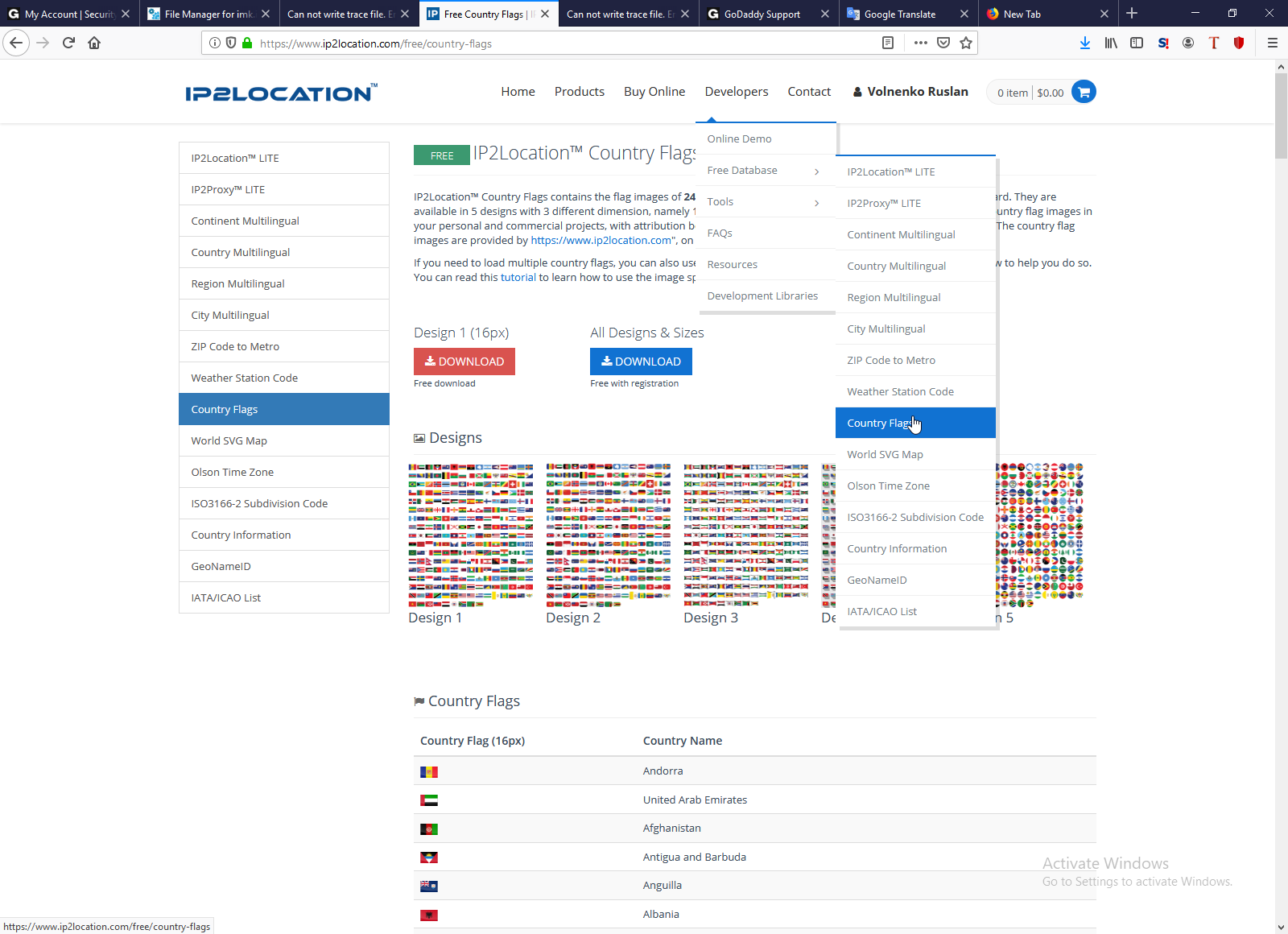Image resolution: width=1288 pixels, height=934 pixels.
Task: Bookmark this page with star
Action: click(x=966, y=43)
